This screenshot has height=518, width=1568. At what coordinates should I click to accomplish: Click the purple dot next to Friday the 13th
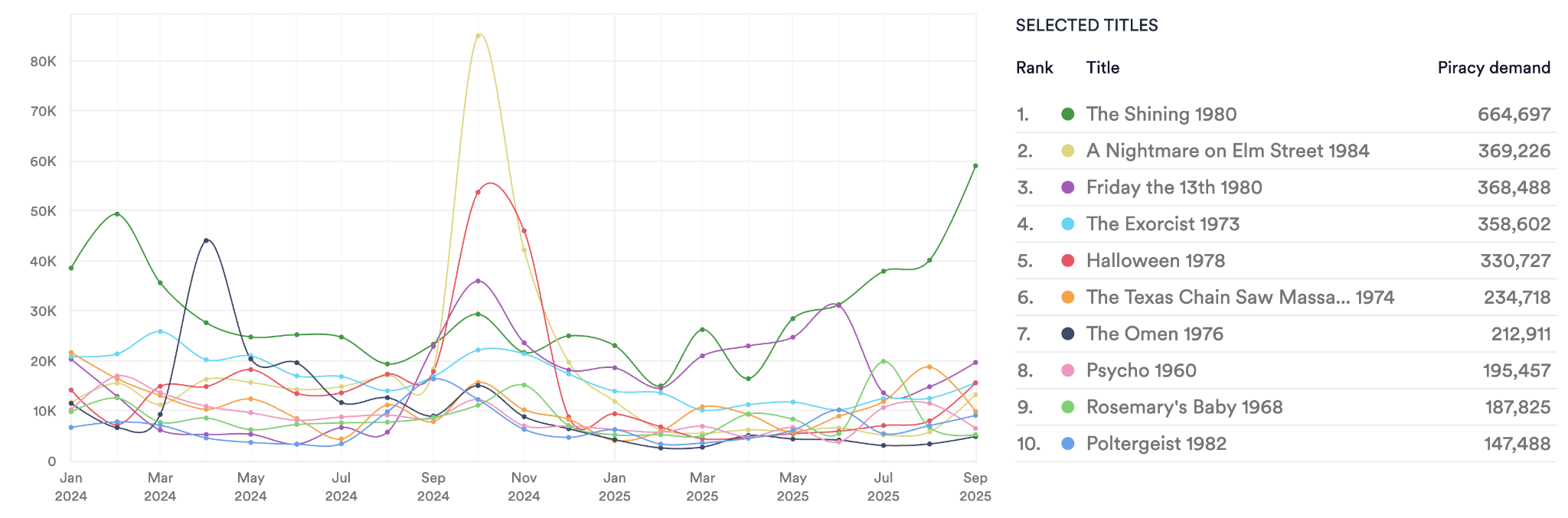(x=1067, y=187)
